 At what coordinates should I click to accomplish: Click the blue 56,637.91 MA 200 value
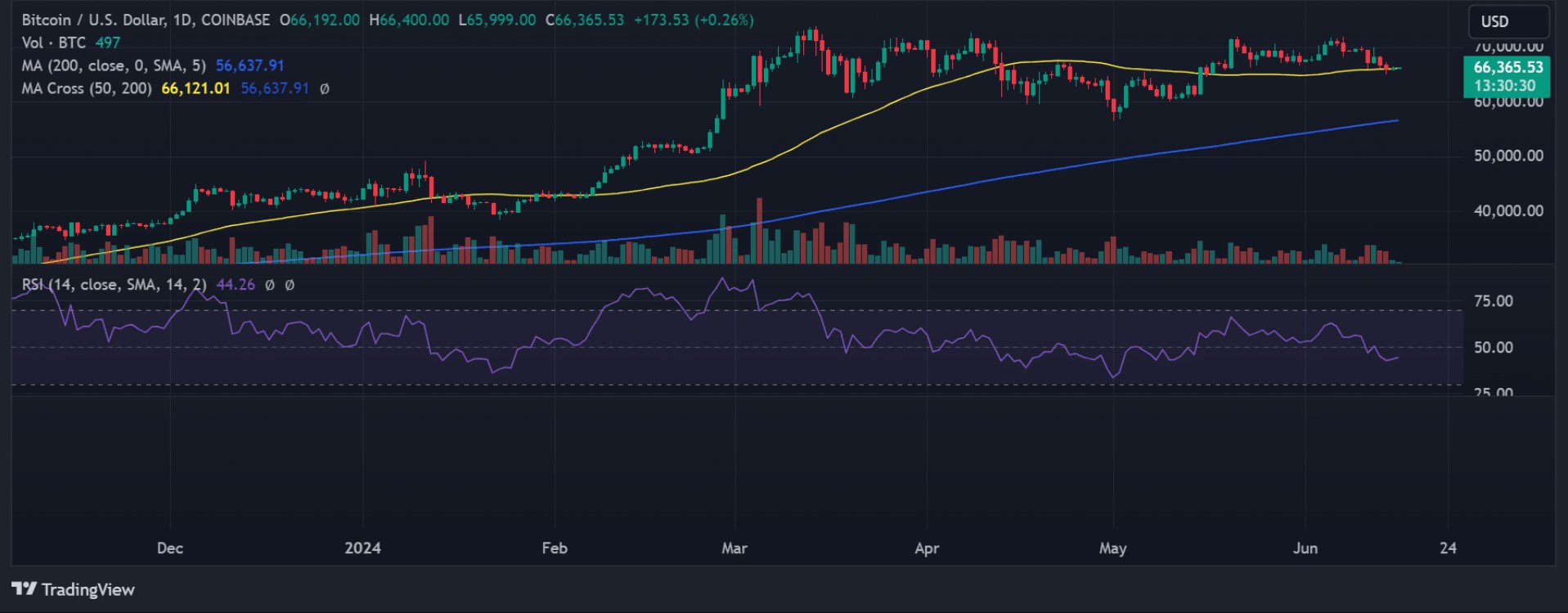249,65
